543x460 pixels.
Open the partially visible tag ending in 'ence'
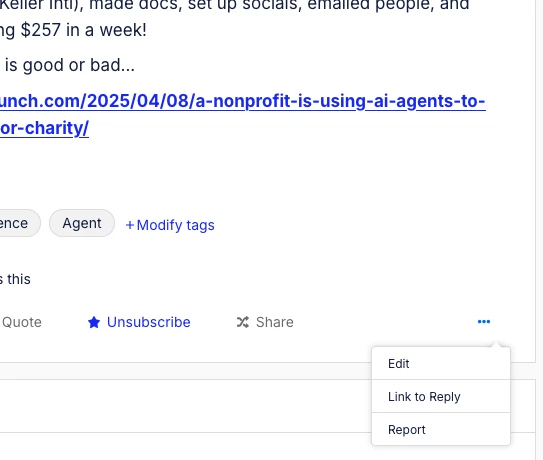(19, 223)
